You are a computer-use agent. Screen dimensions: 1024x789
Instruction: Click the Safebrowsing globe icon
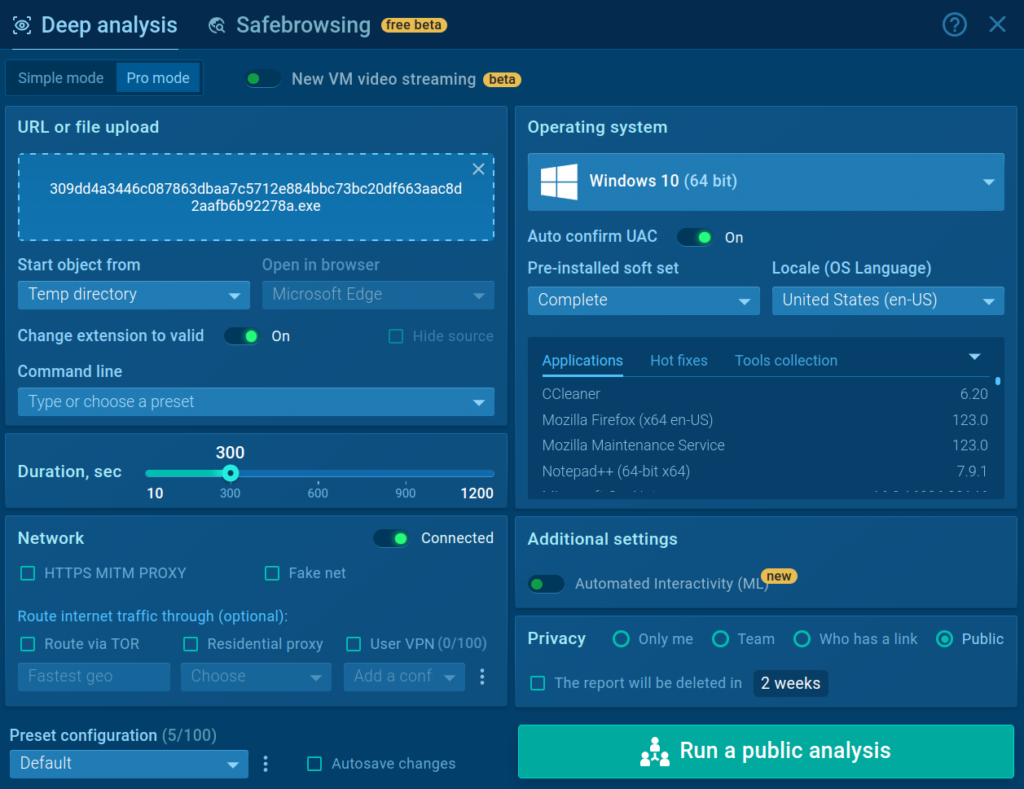click(x=217, y=26)
